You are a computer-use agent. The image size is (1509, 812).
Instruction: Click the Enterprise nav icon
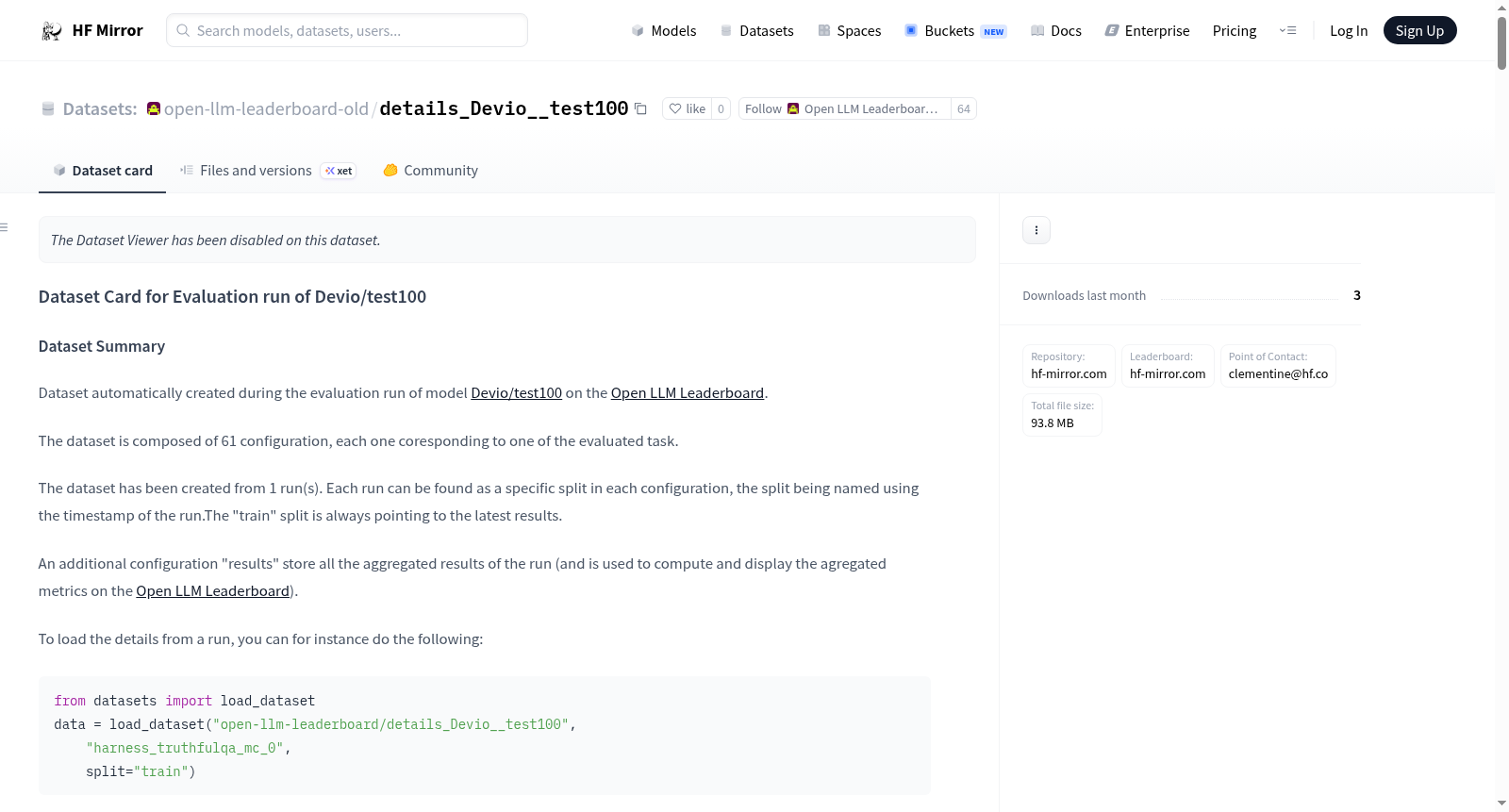click(1112, 30)
